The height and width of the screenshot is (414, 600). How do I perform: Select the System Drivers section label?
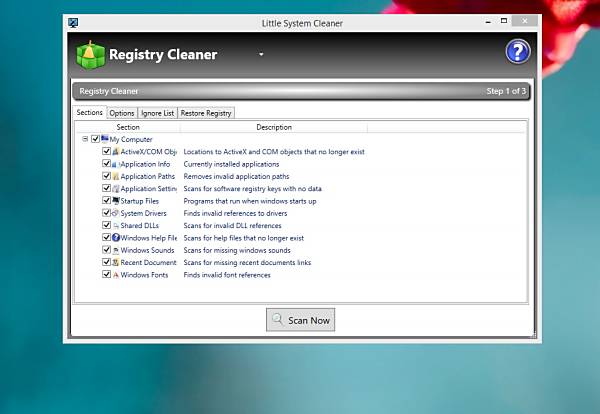point(143,213)
